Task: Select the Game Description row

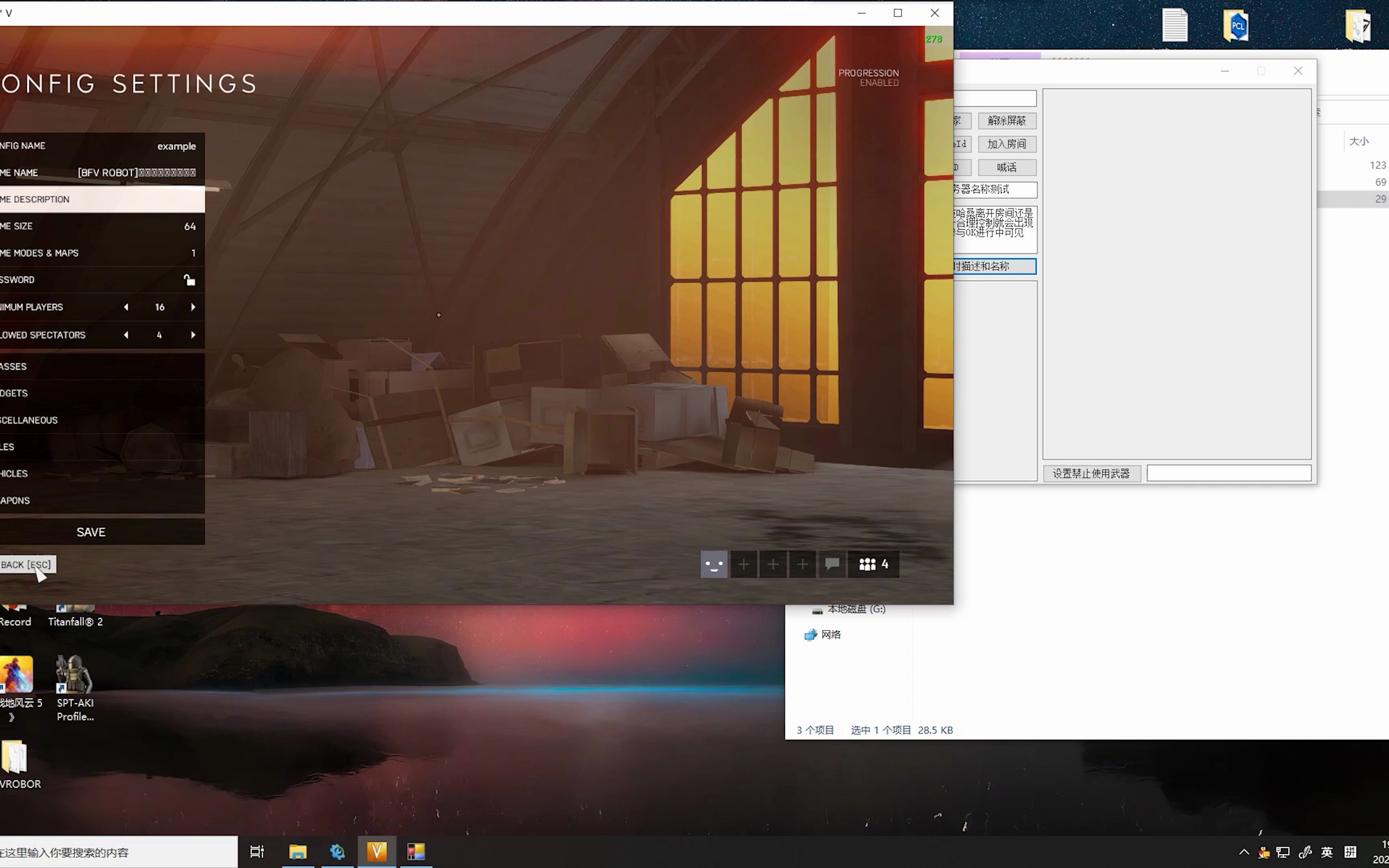Action: pyautogui.click(x=102, y=199)
